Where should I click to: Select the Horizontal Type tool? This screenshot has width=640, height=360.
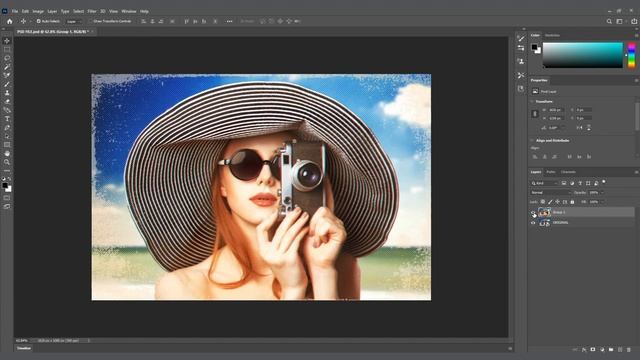click(x=7, y=119)
